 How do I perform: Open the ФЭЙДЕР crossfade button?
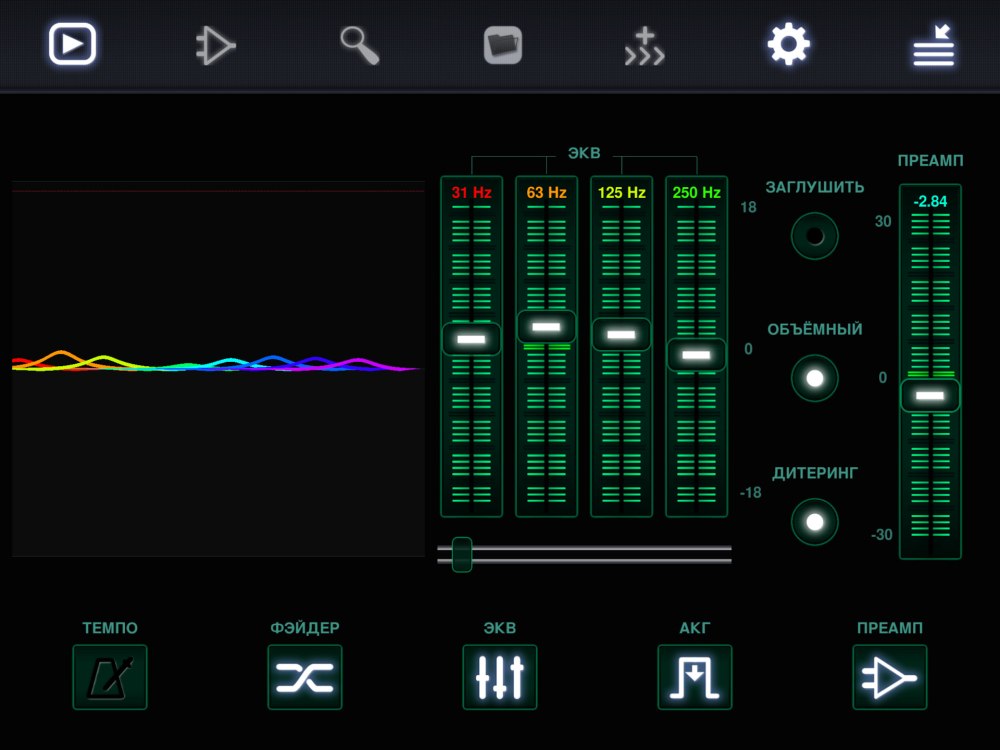(x=305, y=677)
